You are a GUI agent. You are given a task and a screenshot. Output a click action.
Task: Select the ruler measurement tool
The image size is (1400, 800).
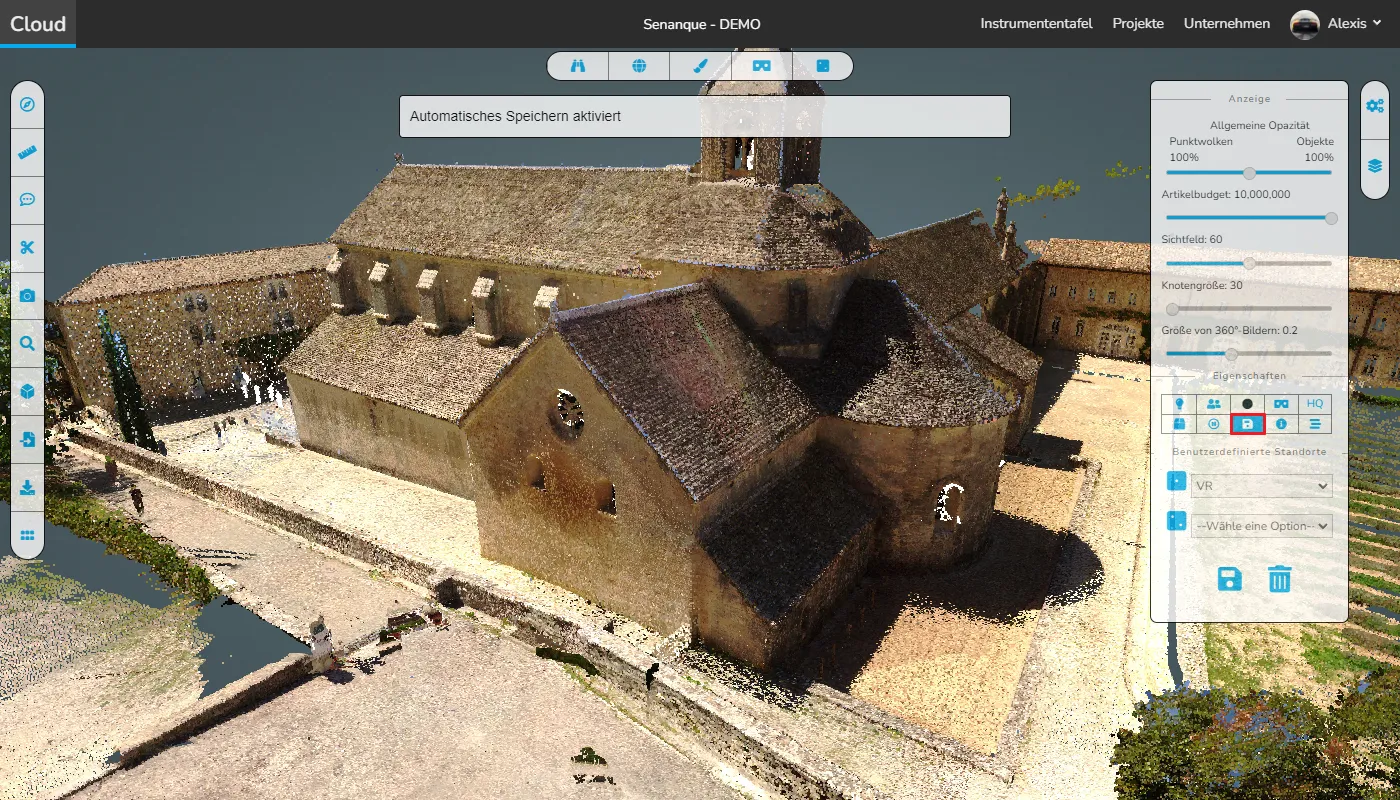click(27, 153)
